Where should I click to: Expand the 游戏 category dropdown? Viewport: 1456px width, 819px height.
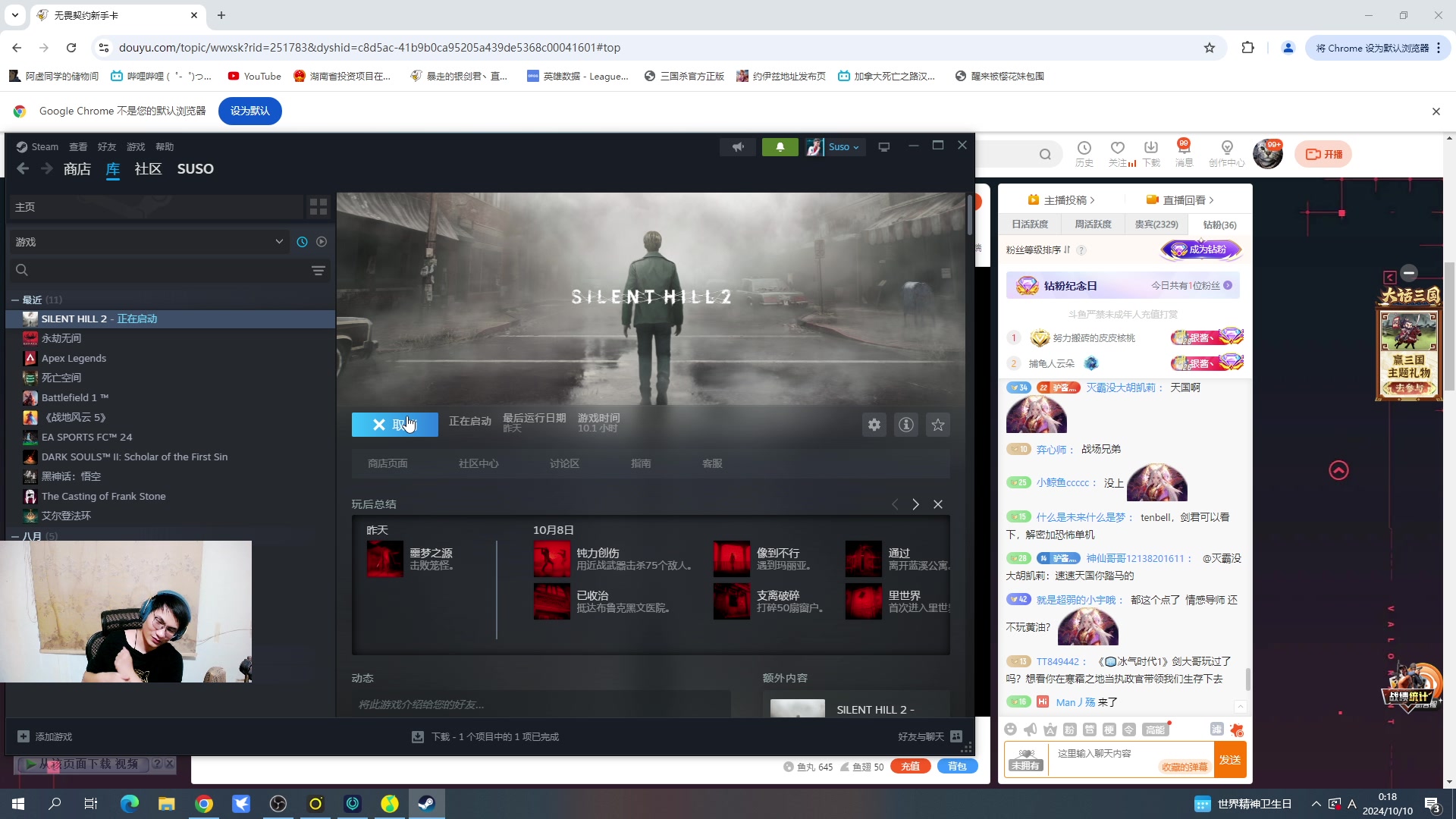click(x=279, y=242)
